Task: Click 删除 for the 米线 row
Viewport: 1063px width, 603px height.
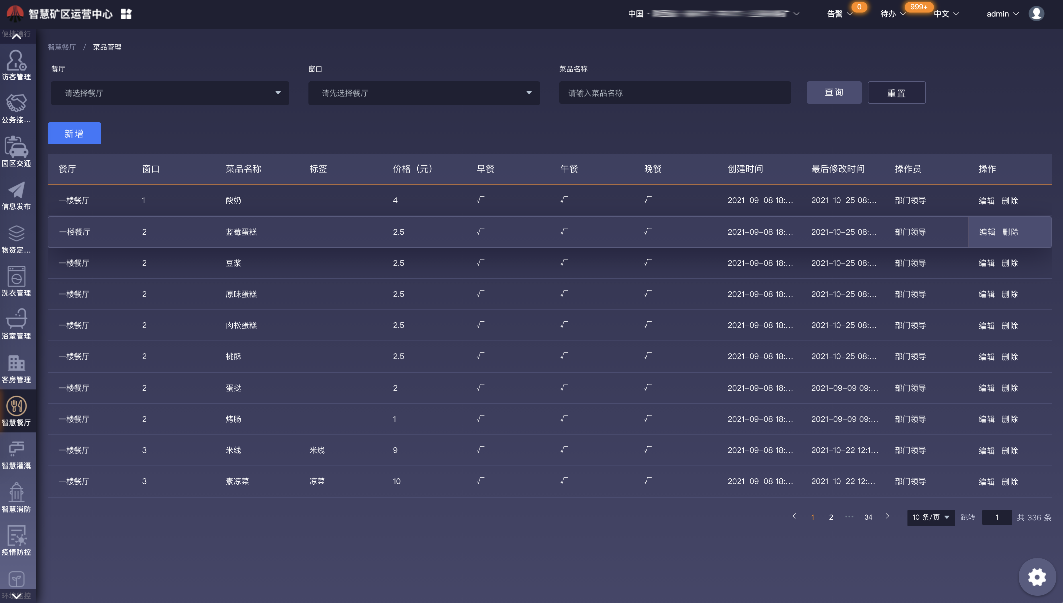Action: pos(1009,450)
